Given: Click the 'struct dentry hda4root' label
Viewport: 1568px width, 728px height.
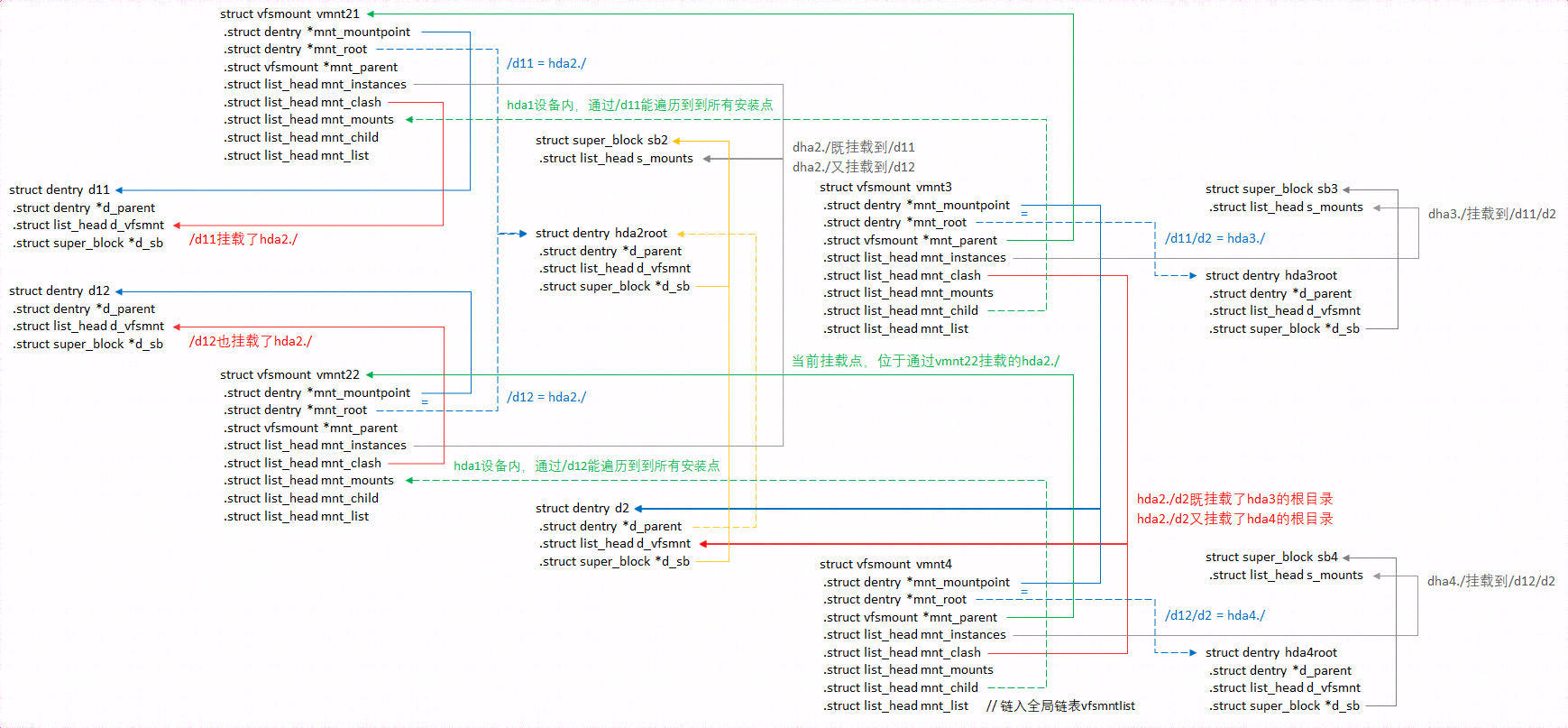Looking at the screenshot, I should (x=1271, y=652).
